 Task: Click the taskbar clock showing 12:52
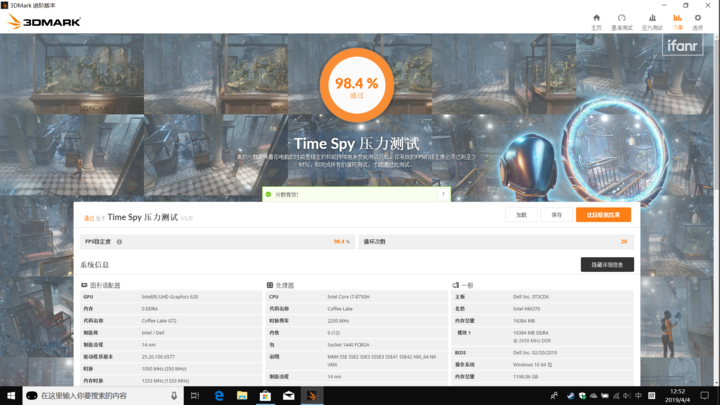coord(678,395)
